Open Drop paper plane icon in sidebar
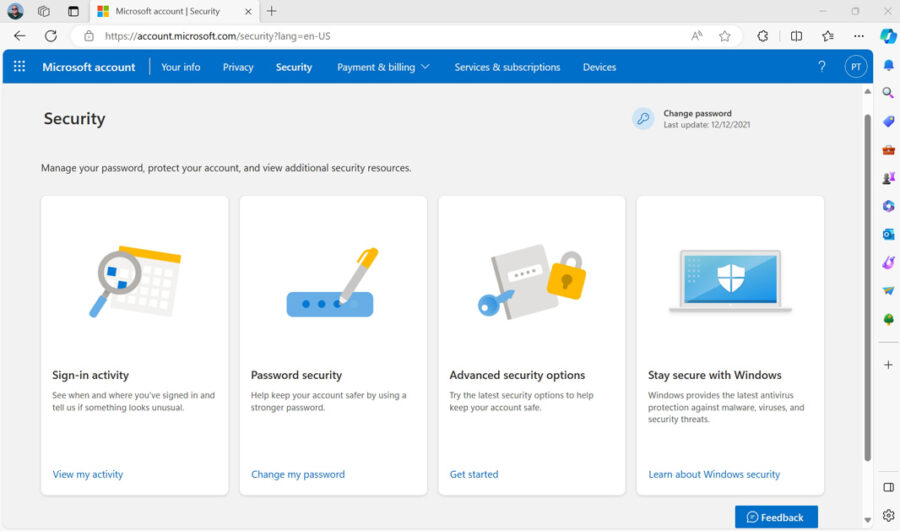The image size is (900, 531). tap(888, 290)
